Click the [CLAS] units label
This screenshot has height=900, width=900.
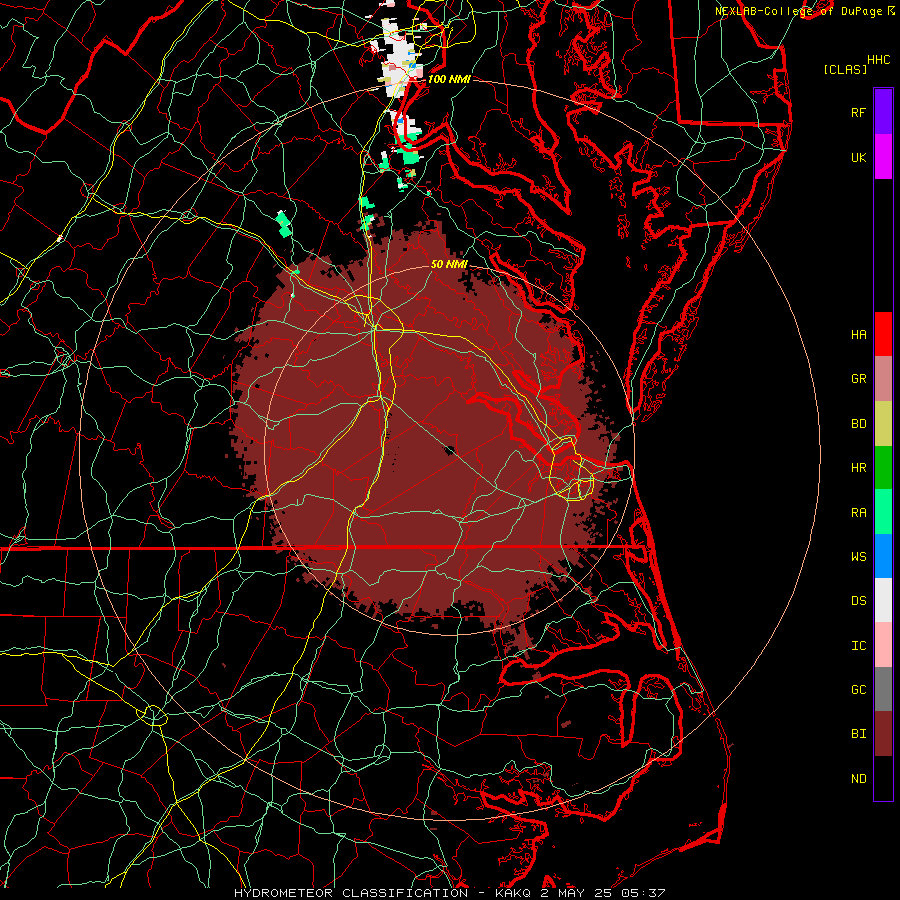click(x=845, y=69)
